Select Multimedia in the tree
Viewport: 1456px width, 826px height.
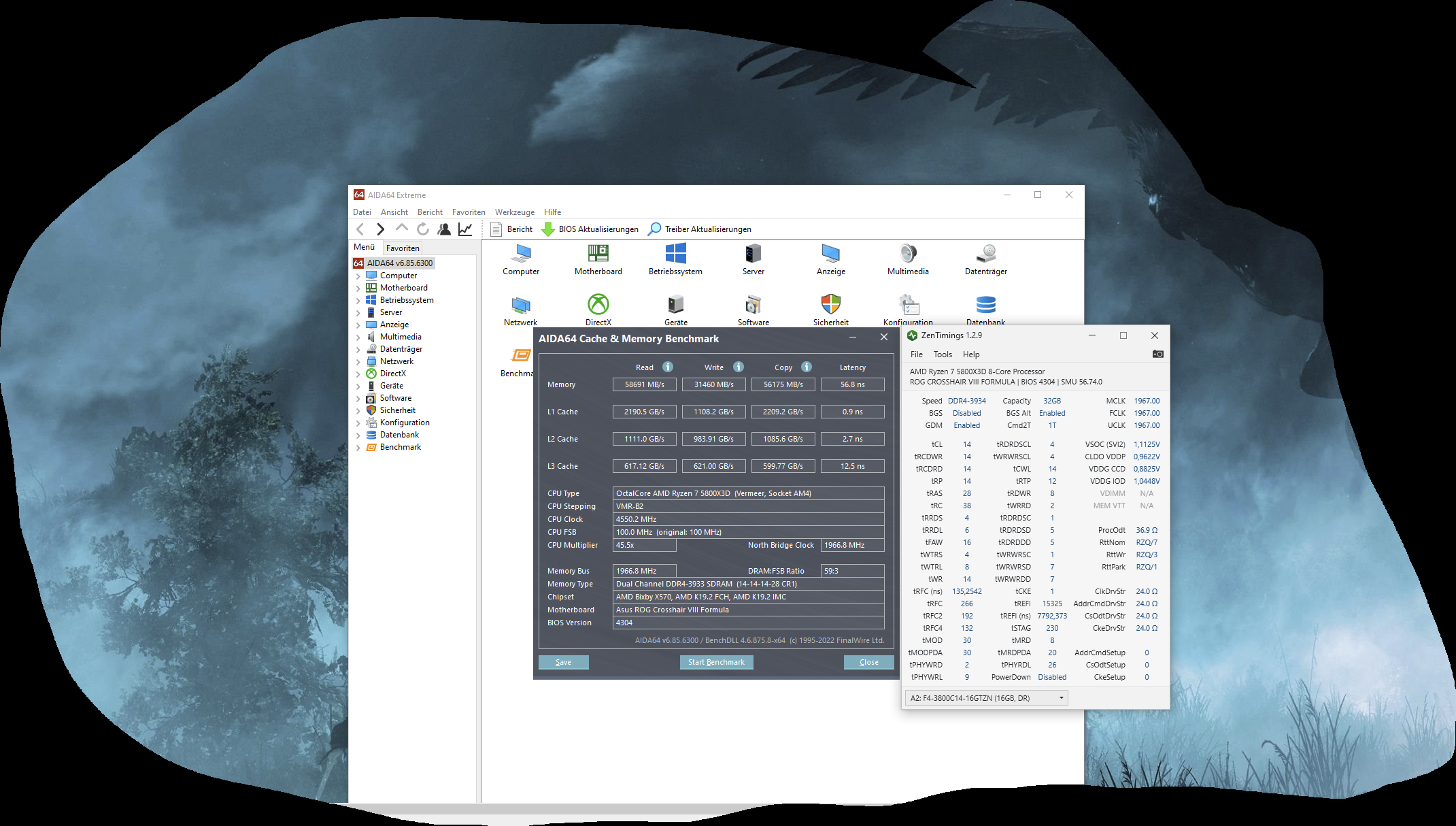[x=400, y=337]
